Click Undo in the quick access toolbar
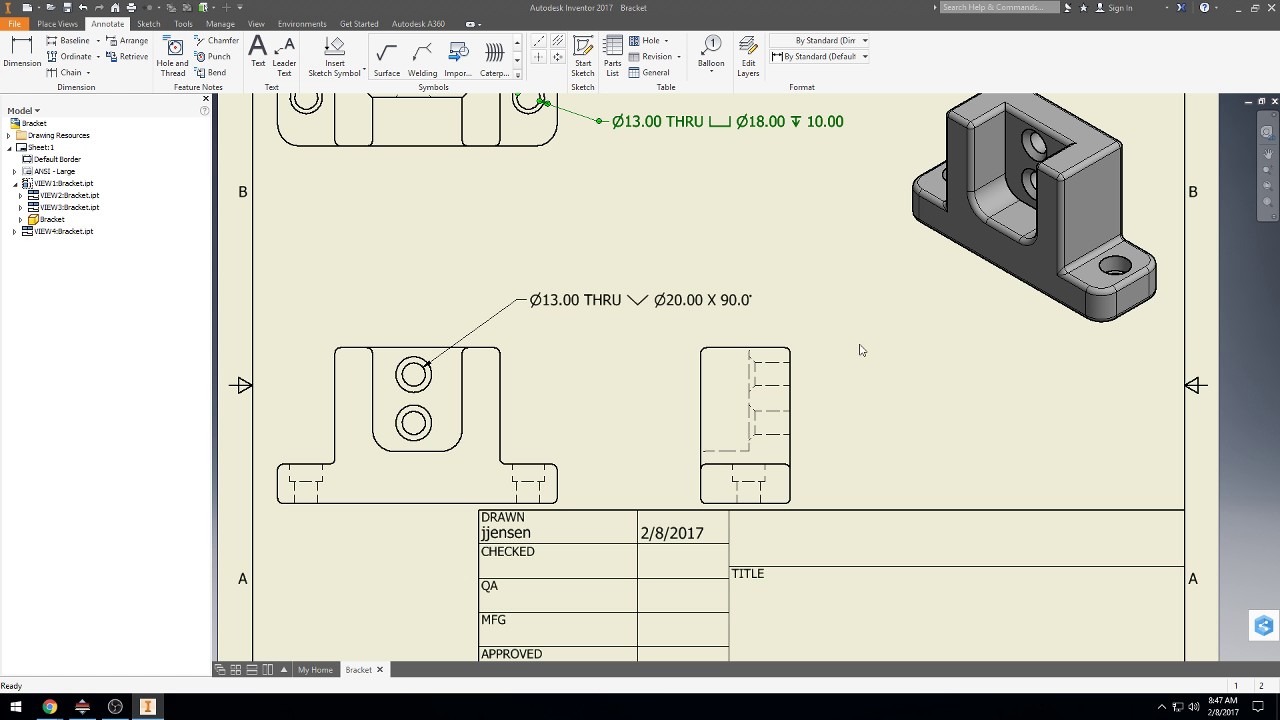 (83, 8)
